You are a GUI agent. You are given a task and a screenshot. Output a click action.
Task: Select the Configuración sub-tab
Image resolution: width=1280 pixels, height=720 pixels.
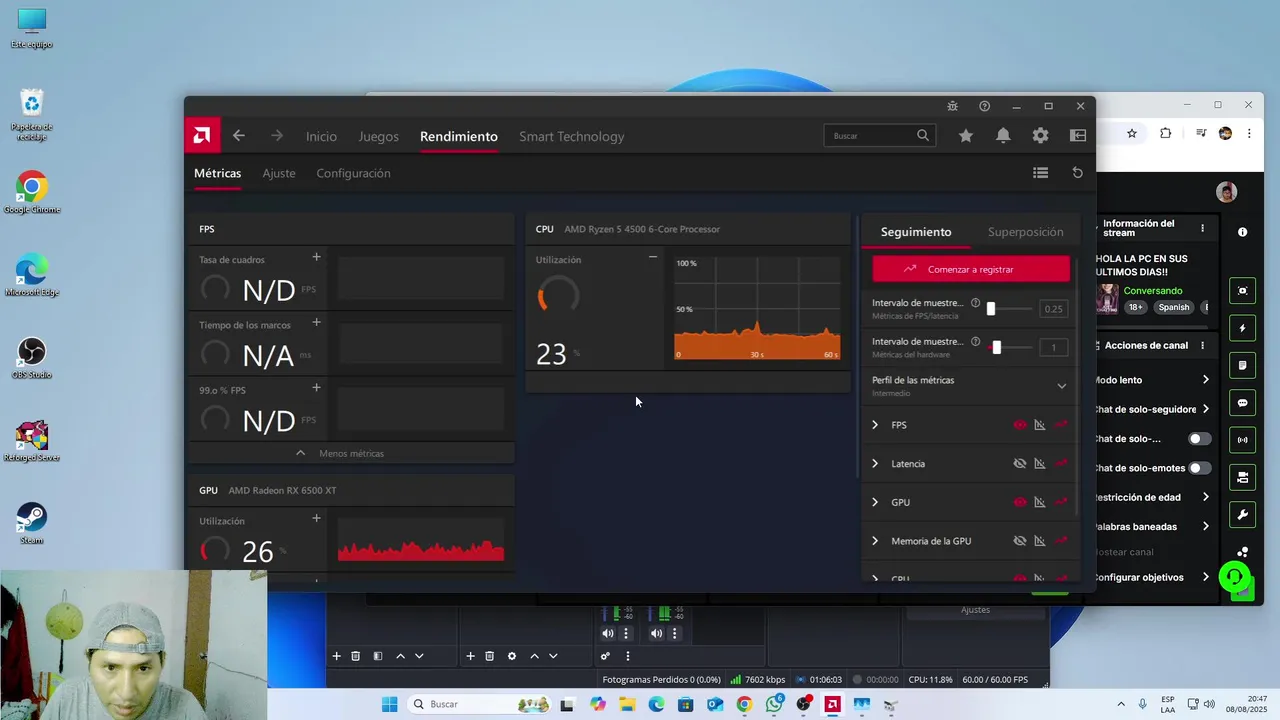coord(353,173)
